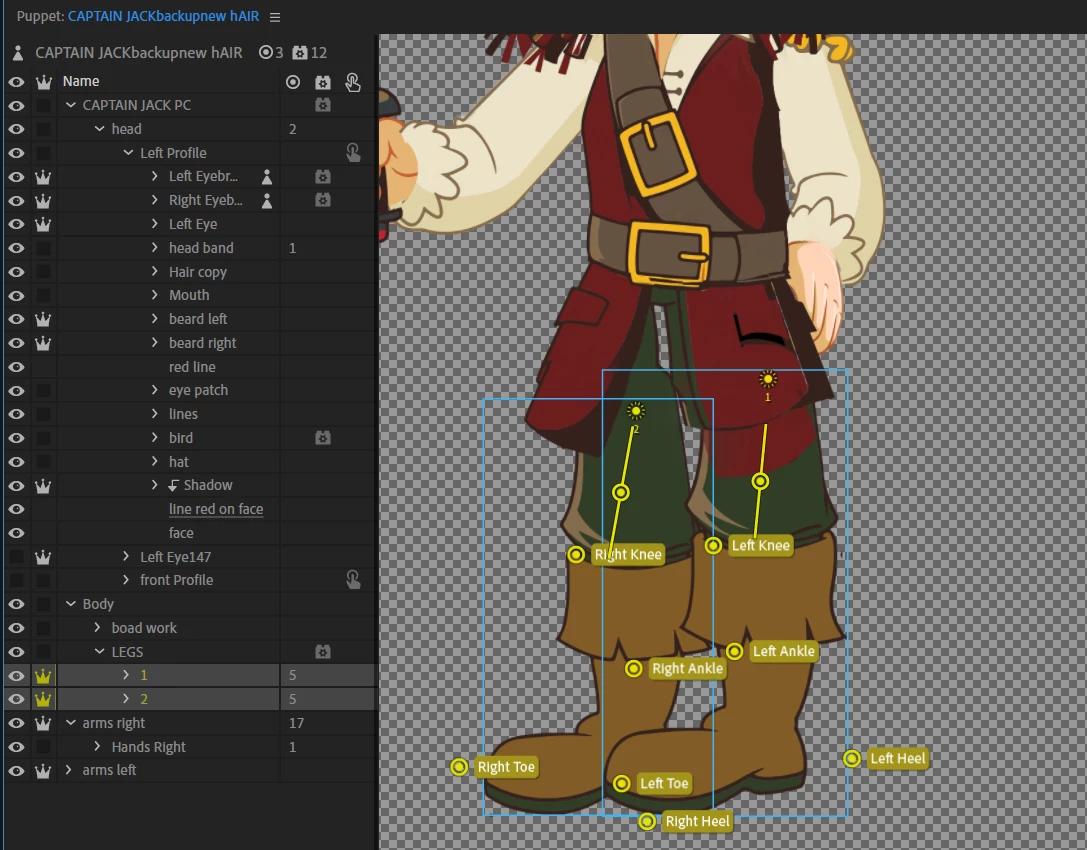Image resolution: width=1087 pixels, height=850 pixels.
Task: Toggle yellow crown on layer 2 row
Action: (x=43, y=699)
